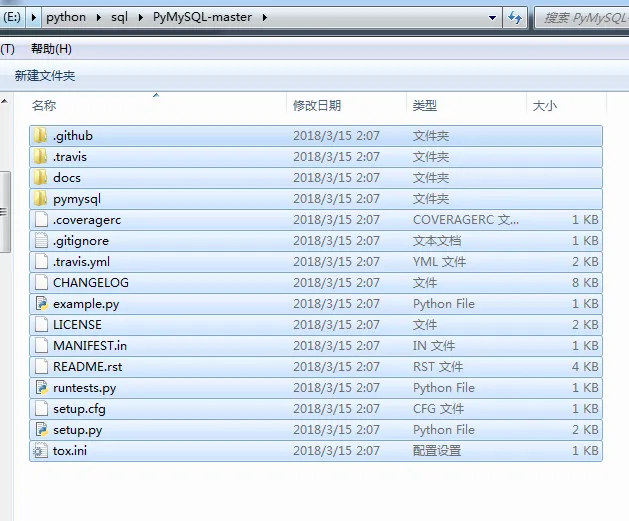Click the 配置设置 type of tox.ini
The height and width of the screenshot is (521, 629).
click(x=437, y=451)
